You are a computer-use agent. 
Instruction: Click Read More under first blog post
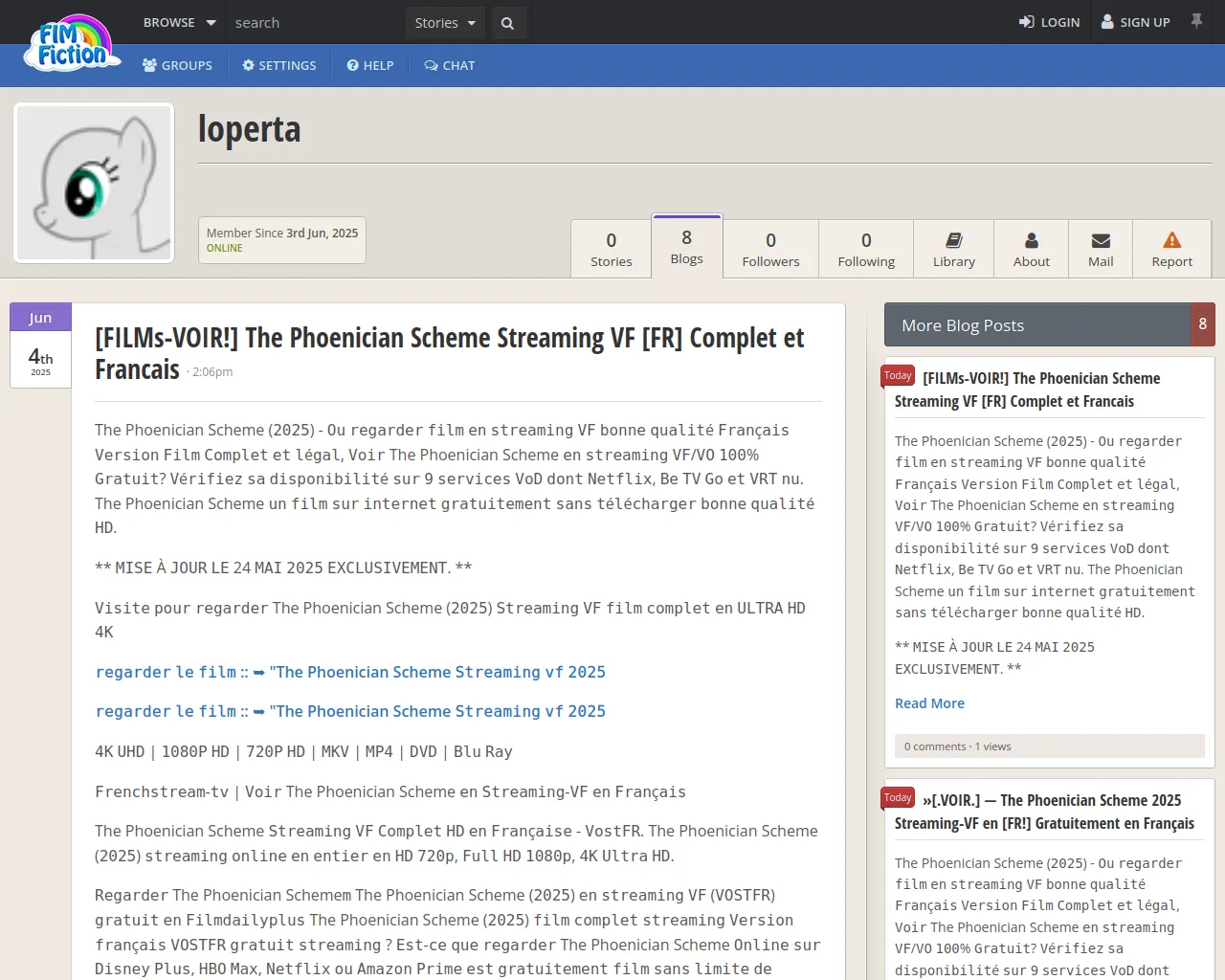[929, 703]
